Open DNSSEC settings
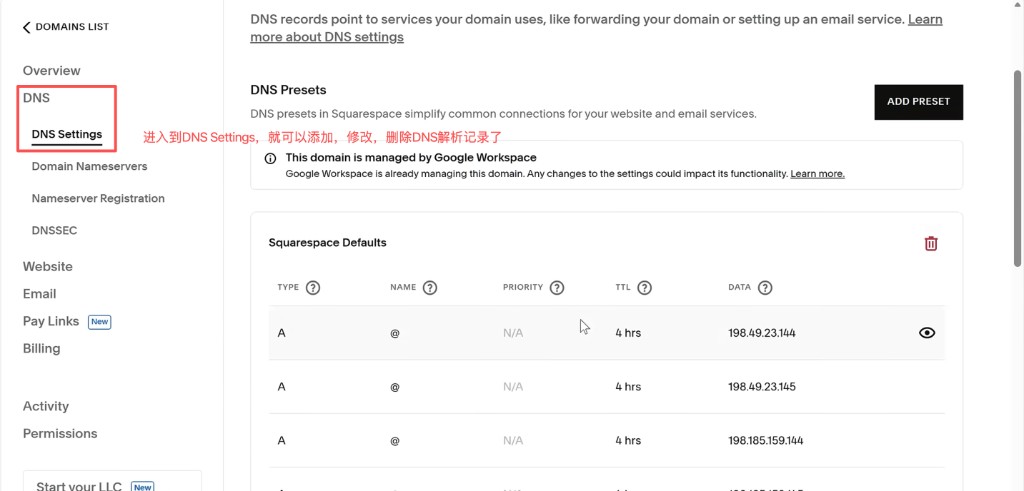1024x491 pixels. click(x=54, y=230)
